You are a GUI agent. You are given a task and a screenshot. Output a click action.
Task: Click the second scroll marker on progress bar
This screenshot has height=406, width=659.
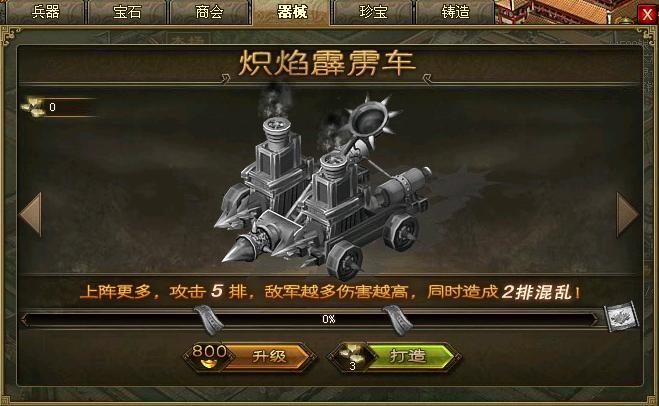coord(398,320)
